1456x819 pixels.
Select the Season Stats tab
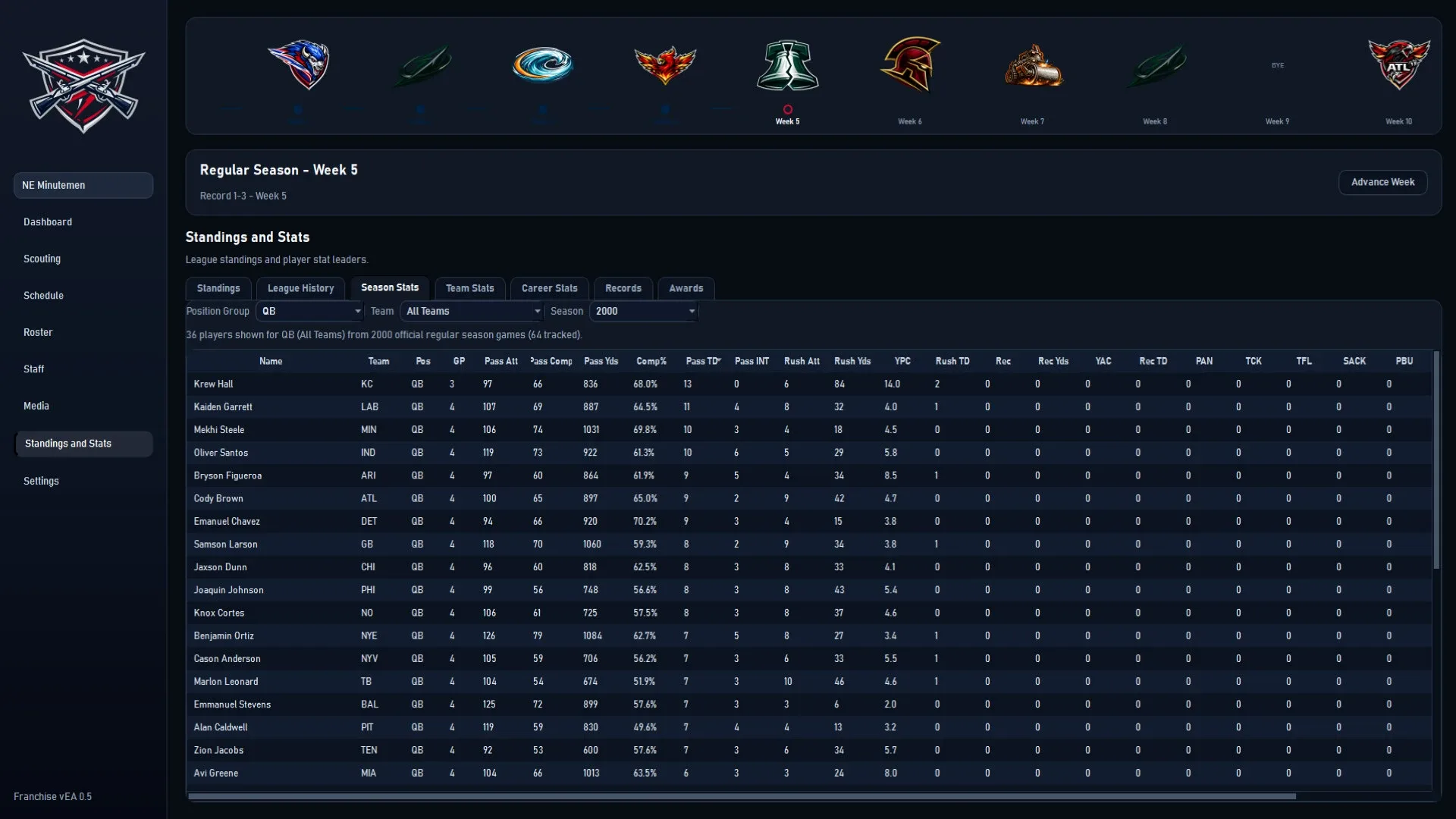tap(390, 287)
